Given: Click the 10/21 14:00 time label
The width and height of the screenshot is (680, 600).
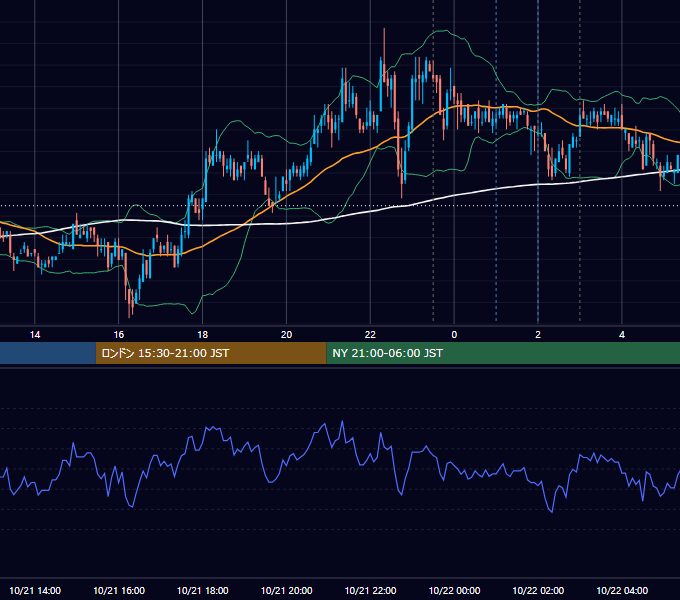Looking at the screenshot, I should 35,590.
